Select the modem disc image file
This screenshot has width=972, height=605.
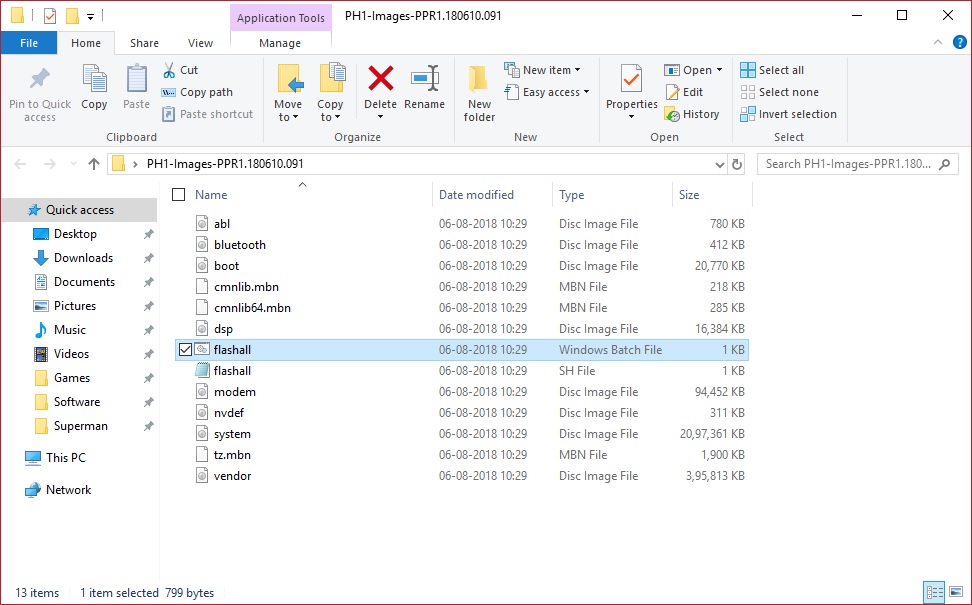pyautogui.click(x=461, y=392)
